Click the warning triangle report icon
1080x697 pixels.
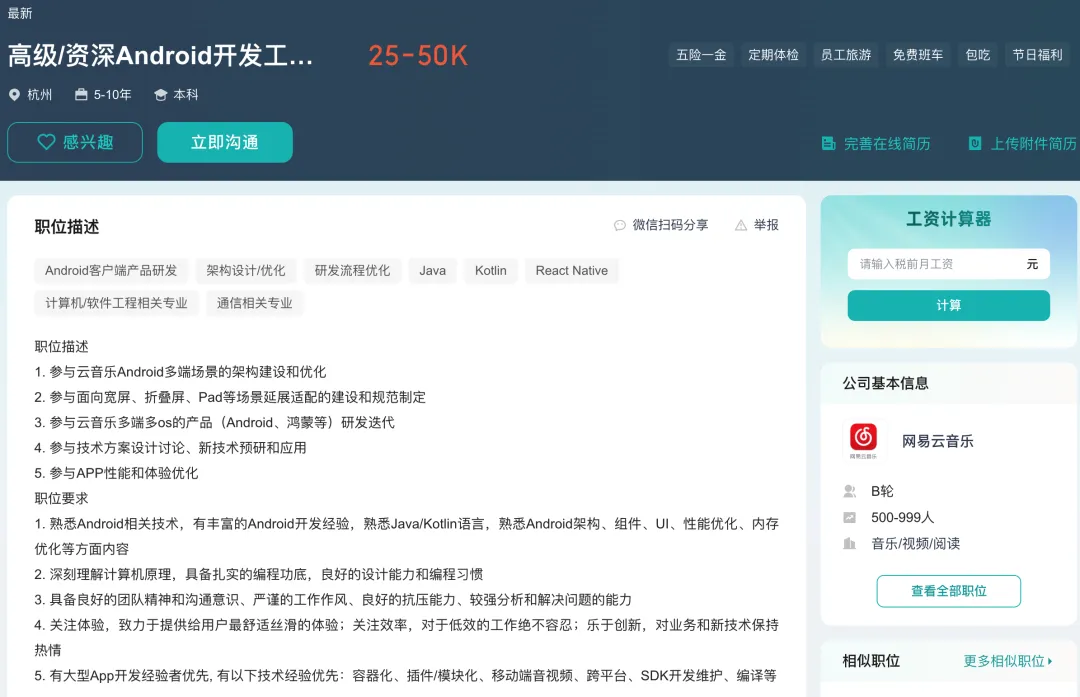click(740, 225)
